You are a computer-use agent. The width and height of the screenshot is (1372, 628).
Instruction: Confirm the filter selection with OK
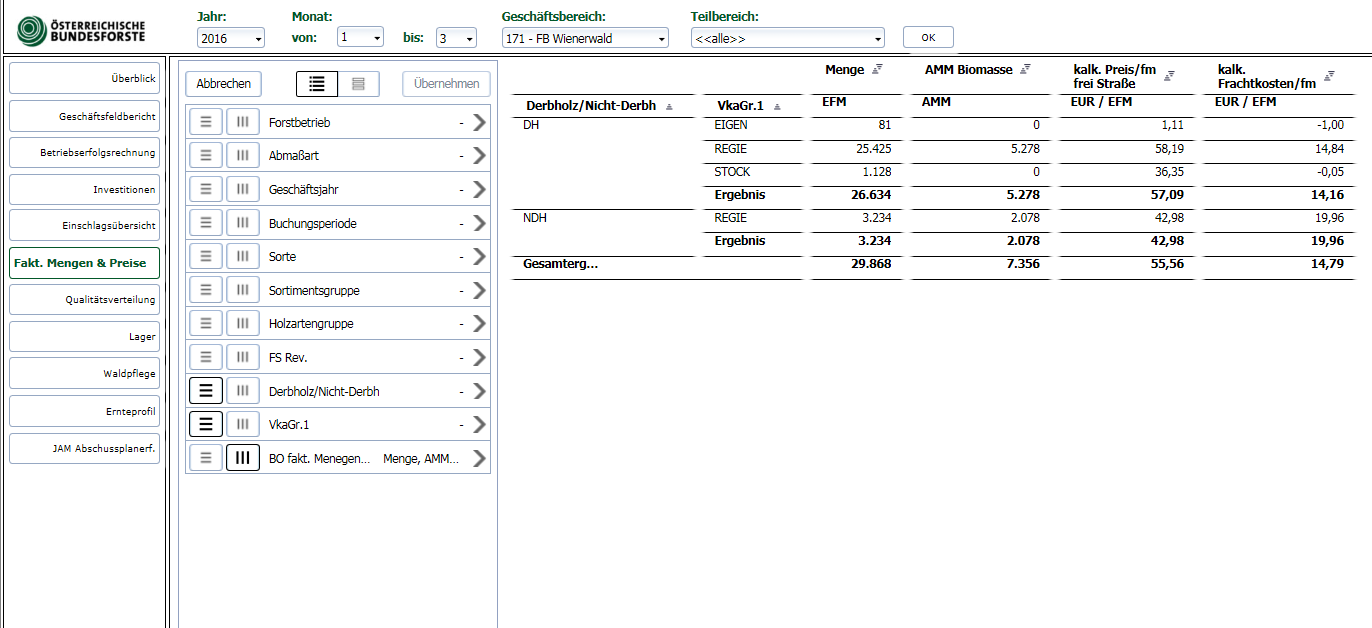[x=928, y=37]
